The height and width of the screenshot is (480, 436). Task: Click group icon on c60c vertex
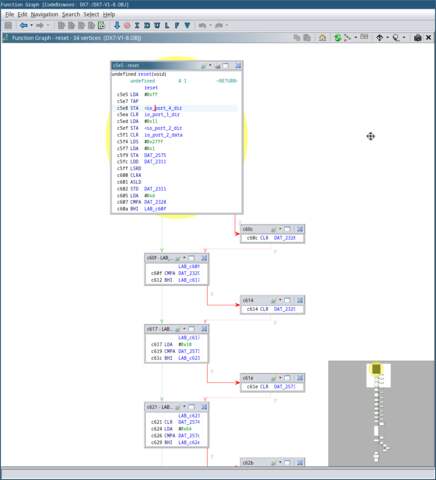[x=300, y=229]
